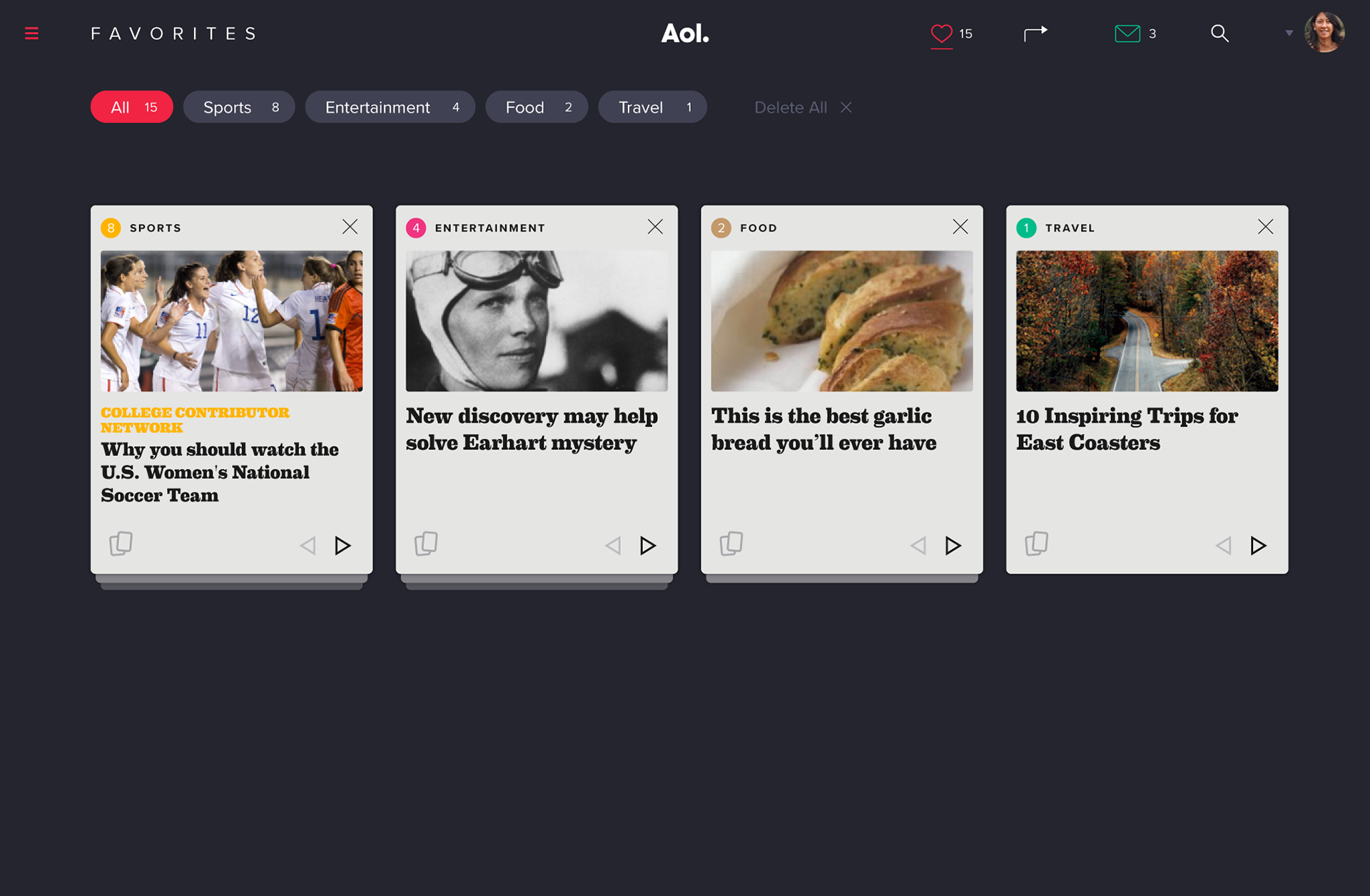Open the soccer team photo thumbnail

click(231, 321)
